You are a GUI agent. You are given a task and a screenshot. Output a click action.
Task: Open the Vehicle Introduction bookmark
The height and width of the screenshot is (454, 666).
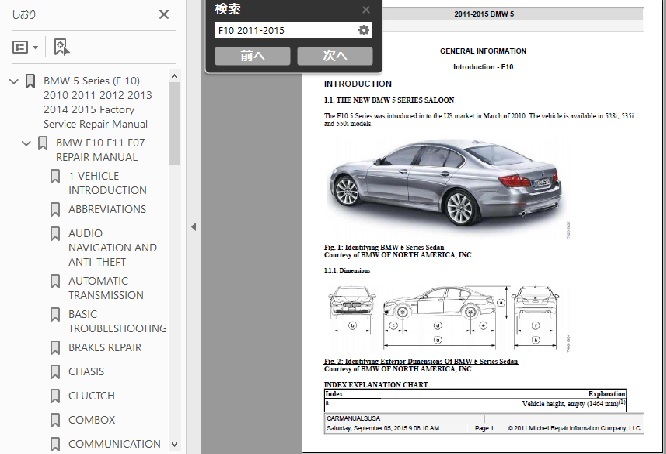tap(107, 182)
